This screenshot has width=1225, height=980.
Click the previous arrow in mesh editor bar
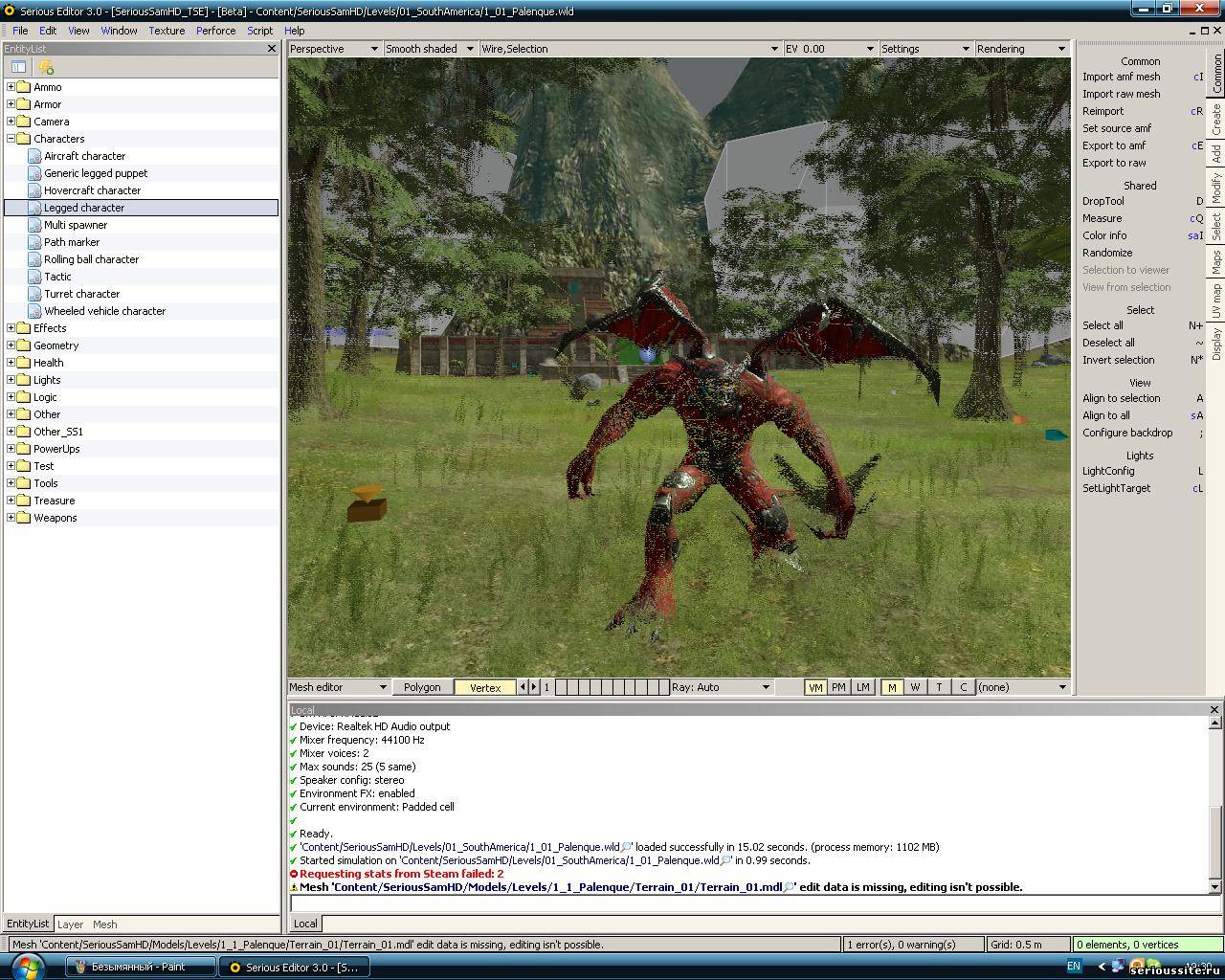pyautogui.click(x=523, y=687)
